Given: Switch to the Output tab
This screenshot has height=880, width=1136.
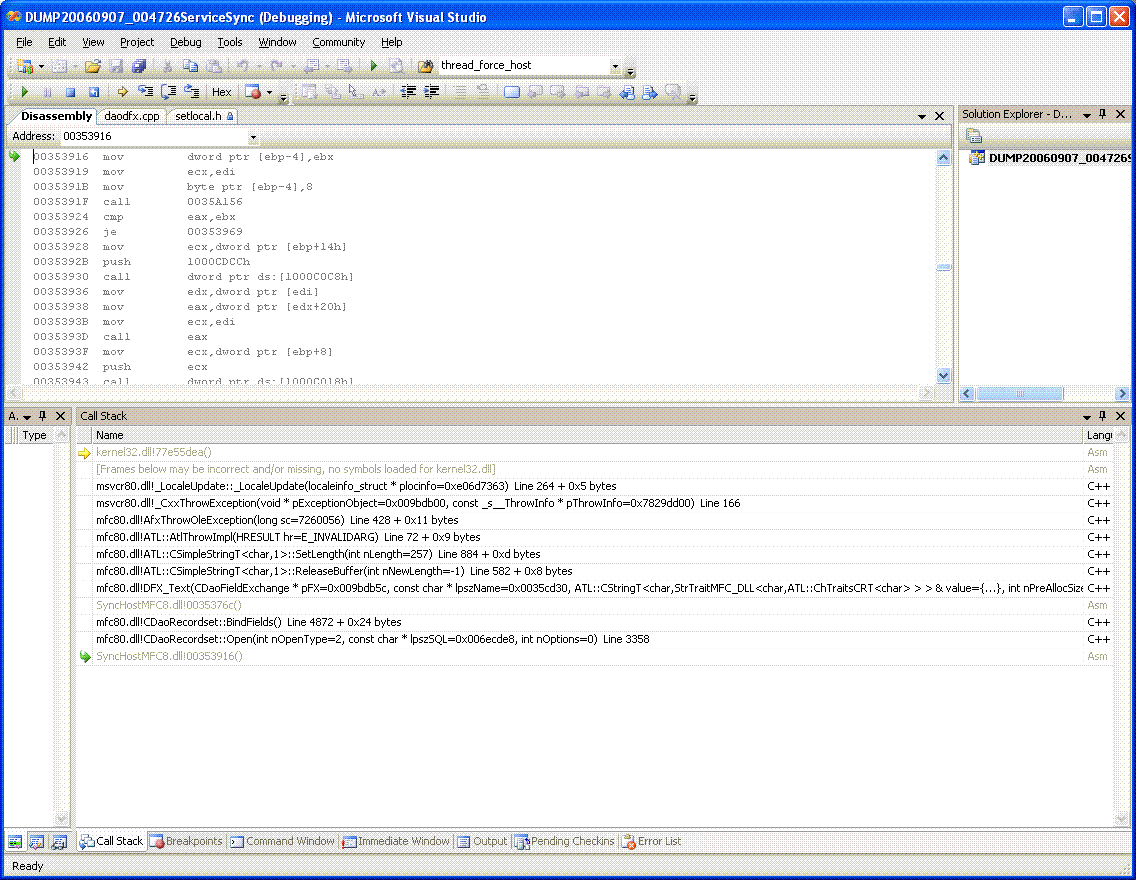Looking at the screenshot, I should pos(482,841).
